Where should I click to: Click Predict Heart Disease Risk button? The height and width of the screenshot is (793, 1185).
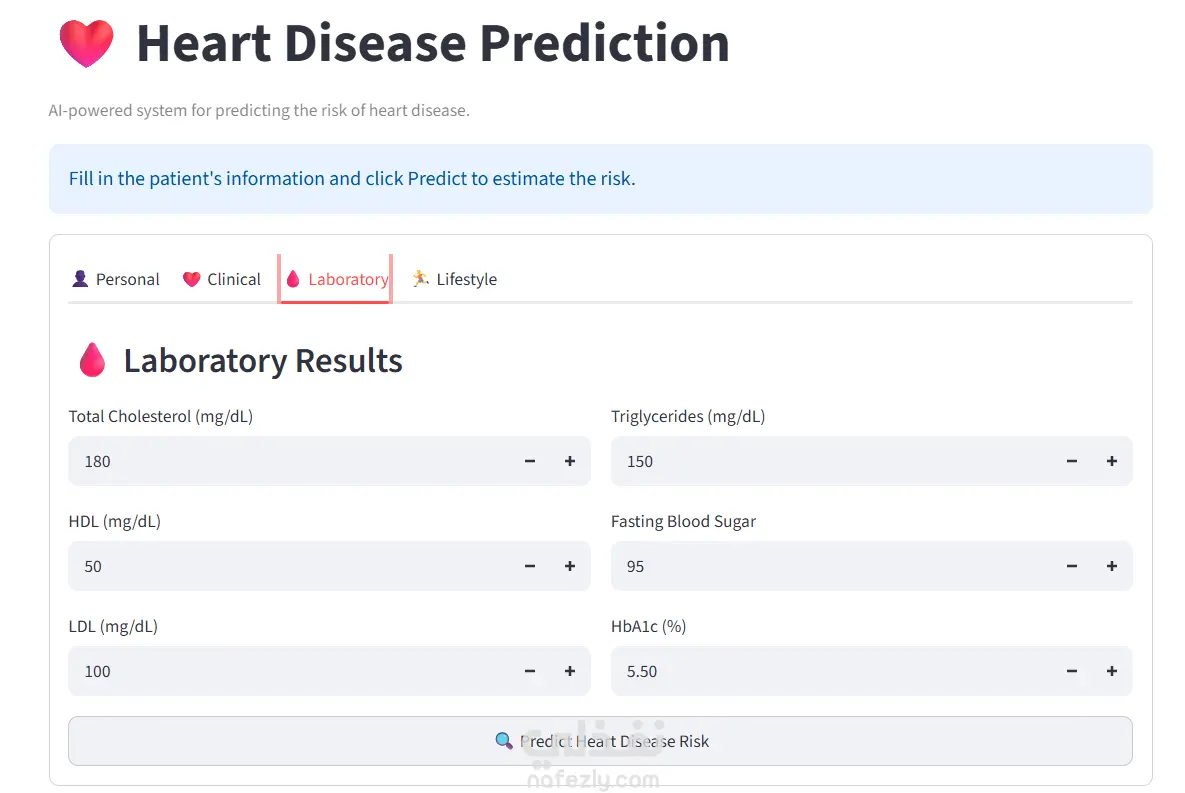tap(600, 741)
